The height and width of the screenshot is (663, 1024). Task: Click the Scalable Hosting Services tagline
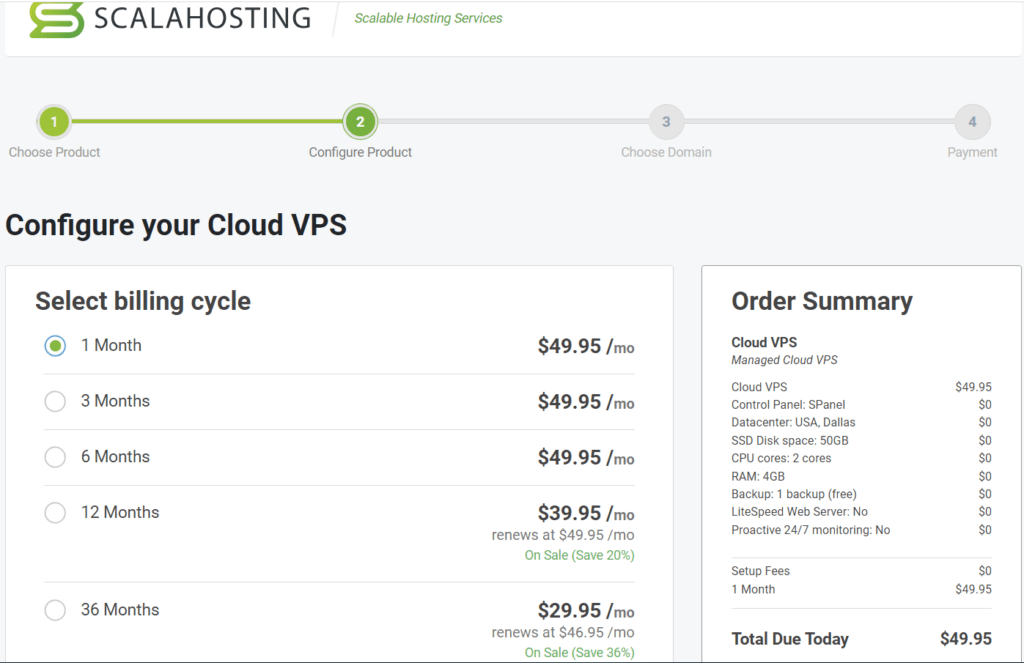(428, 18)
